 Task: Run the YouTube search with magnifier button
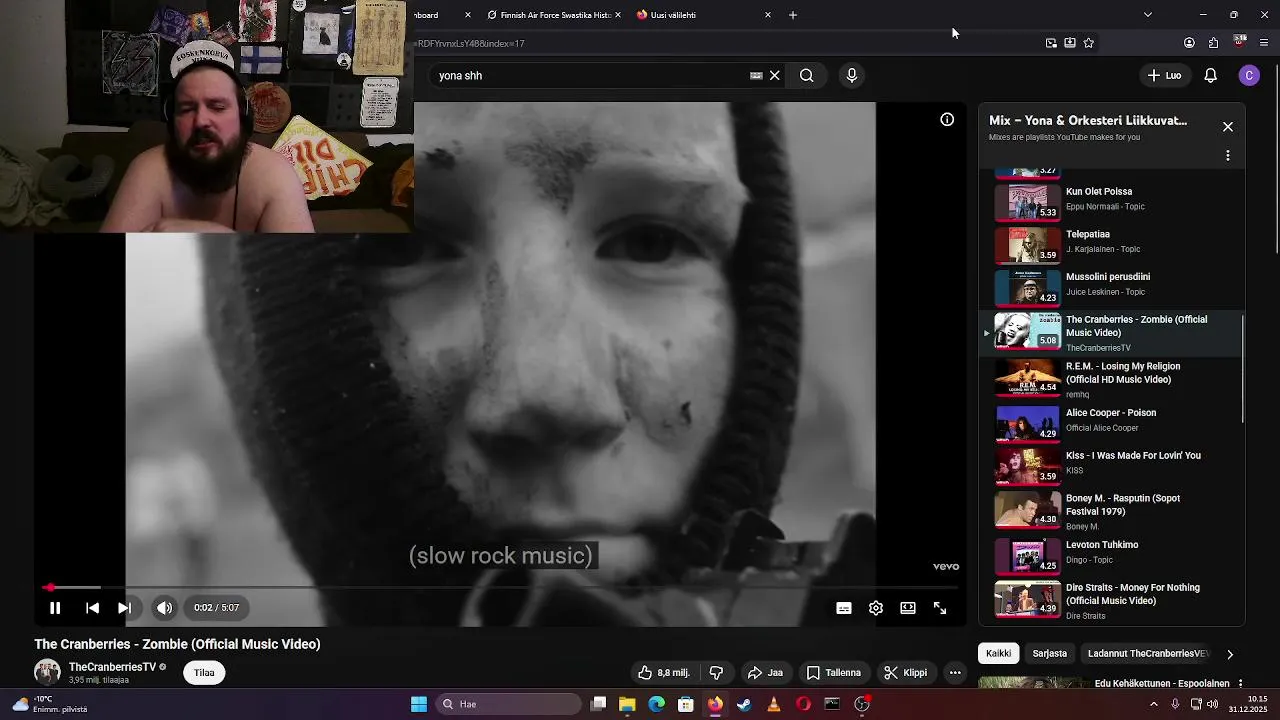pos(807,75)
